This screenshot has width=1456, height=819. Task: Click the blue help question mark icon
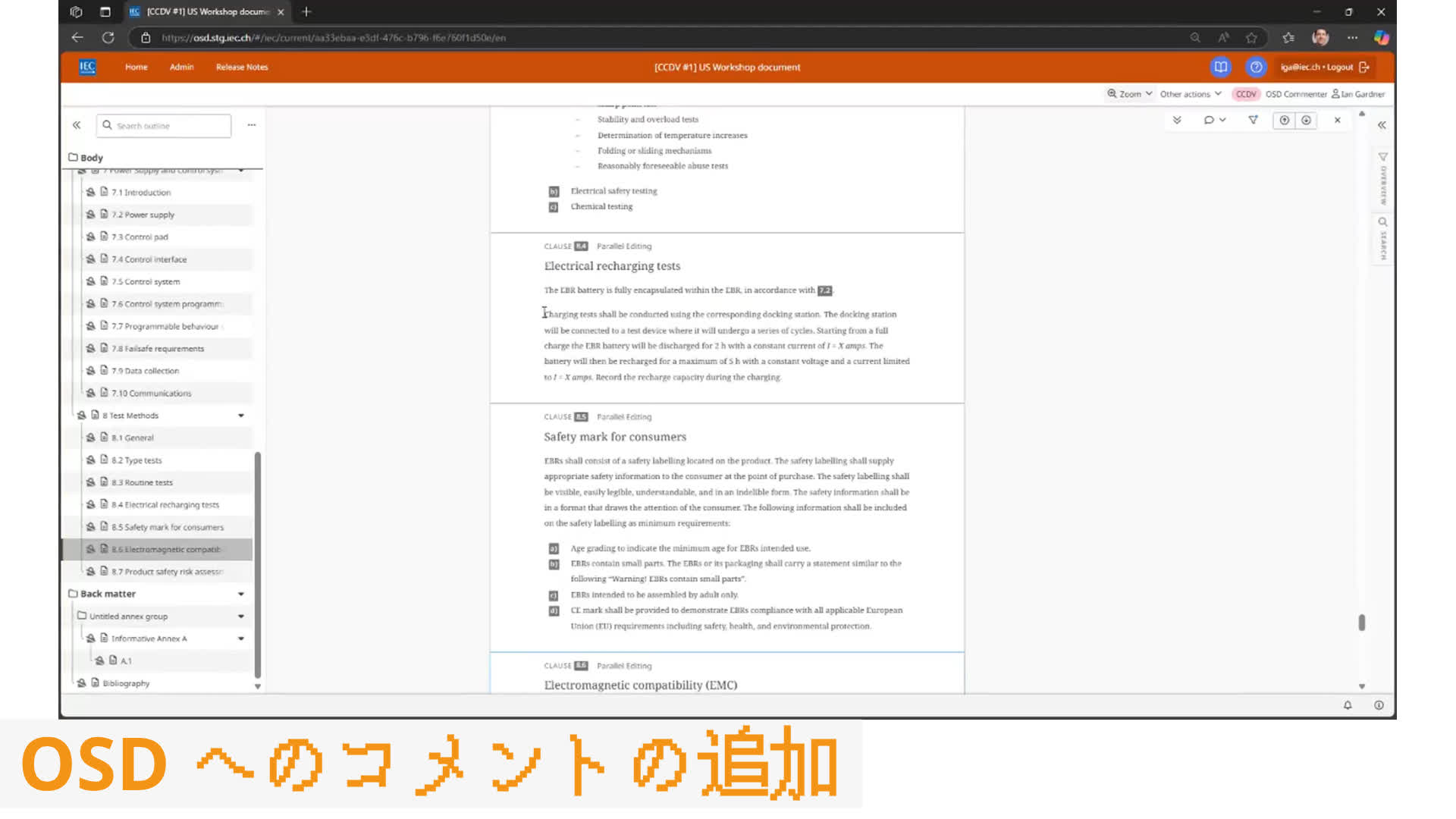(1256, 67)
